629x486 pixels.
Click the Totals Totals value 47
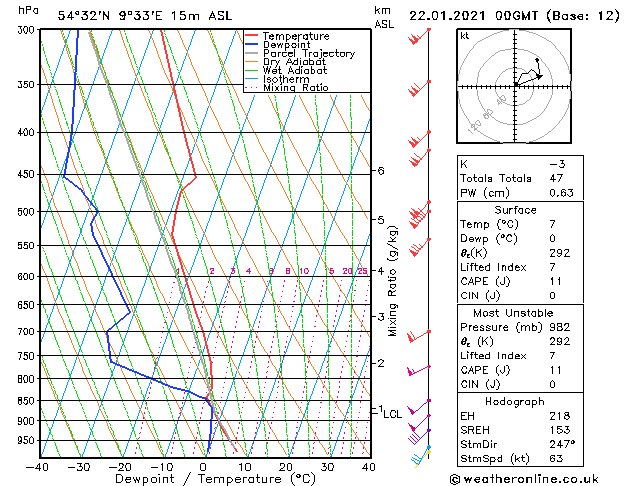556,178
